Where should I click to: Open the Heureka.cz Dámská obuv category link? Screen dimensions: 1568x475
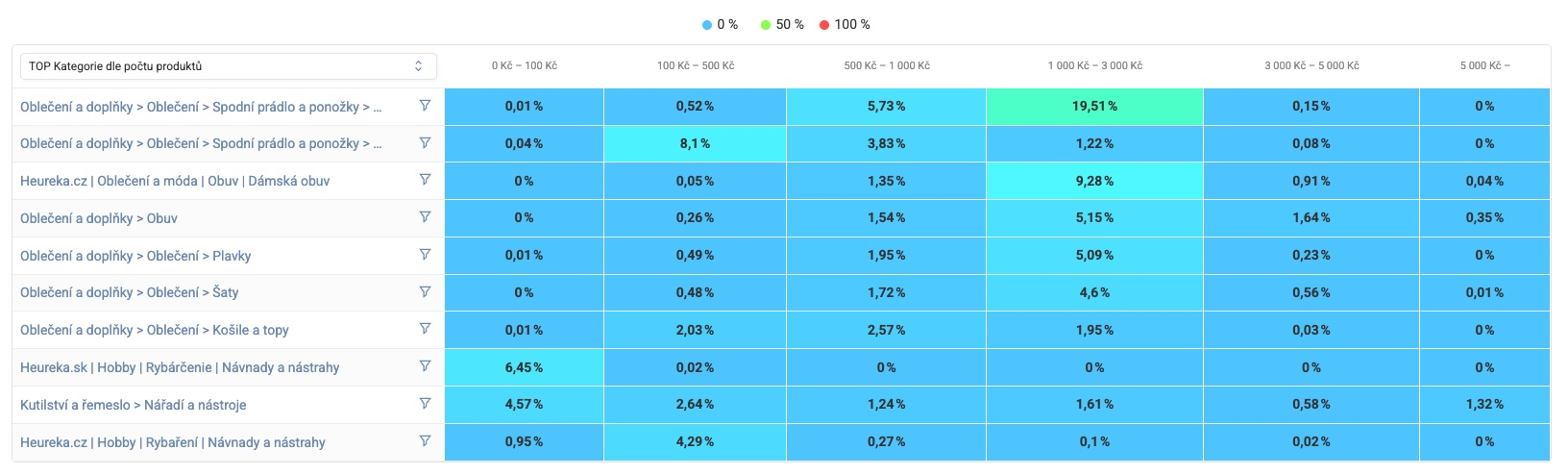coord(175,181)
